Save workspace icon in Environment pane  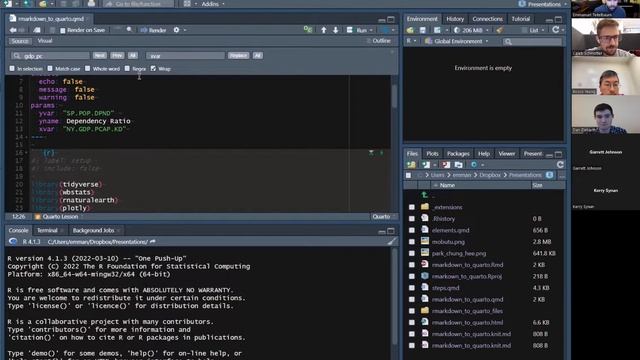pyautogui.click(x=422, y=30)
